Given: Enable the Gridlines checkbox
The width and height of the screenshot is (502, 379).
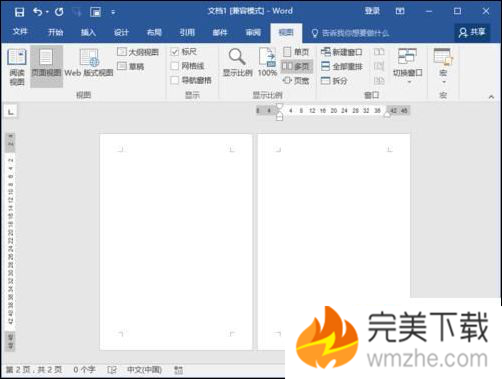Looking at the screenshot, I should click(175, 66).
